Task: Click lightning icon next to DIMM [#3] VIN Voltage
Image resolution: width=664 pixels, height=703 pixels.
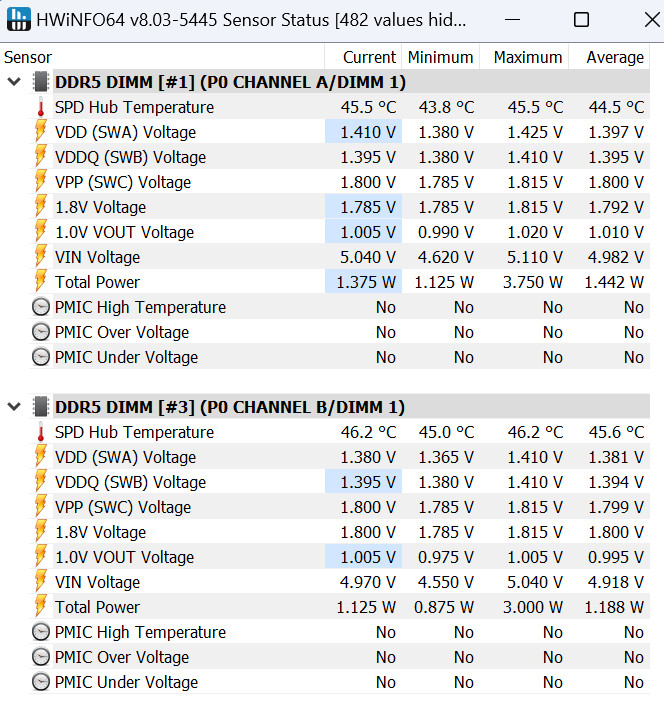Action: tap(41, 581)
